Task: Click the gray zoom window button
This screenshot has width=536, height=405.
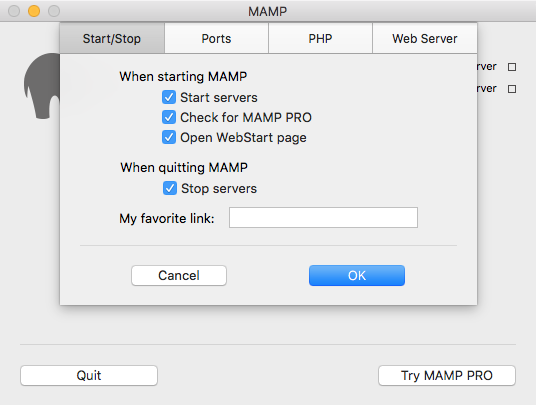Action: (x=54, y=11)
